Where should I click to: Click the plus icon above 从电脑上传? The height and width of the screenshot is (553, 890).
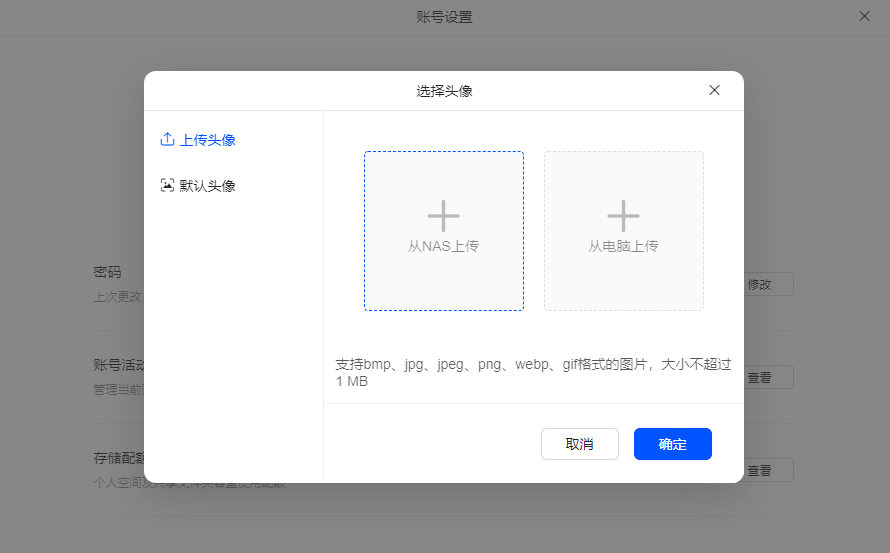point(623,216)
